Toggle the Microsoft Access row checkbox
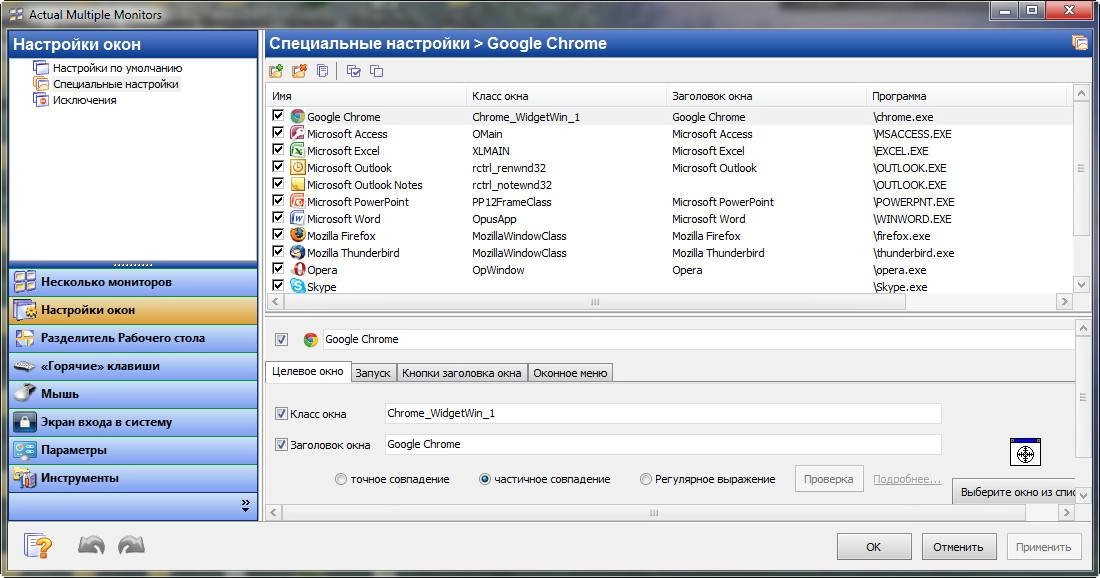 [x=278, y=132]
